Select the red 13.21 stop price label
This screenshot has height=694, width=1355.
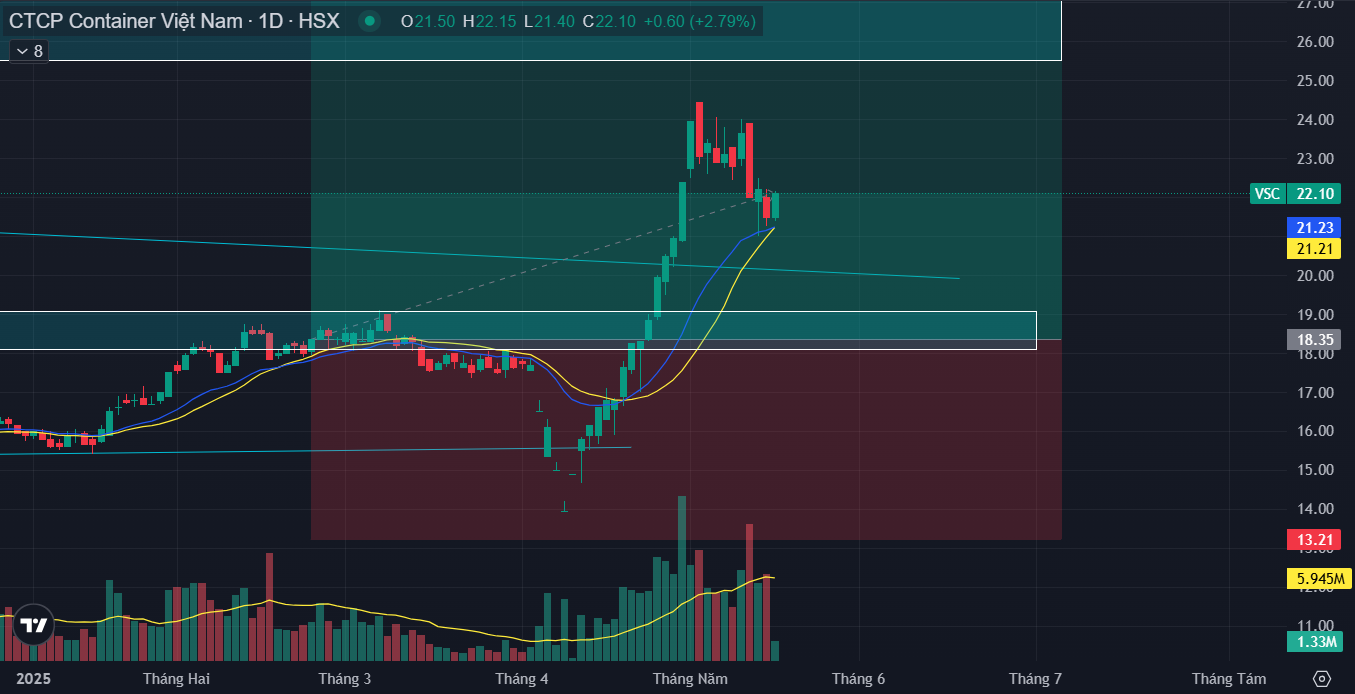click(x=1312, y=541)
